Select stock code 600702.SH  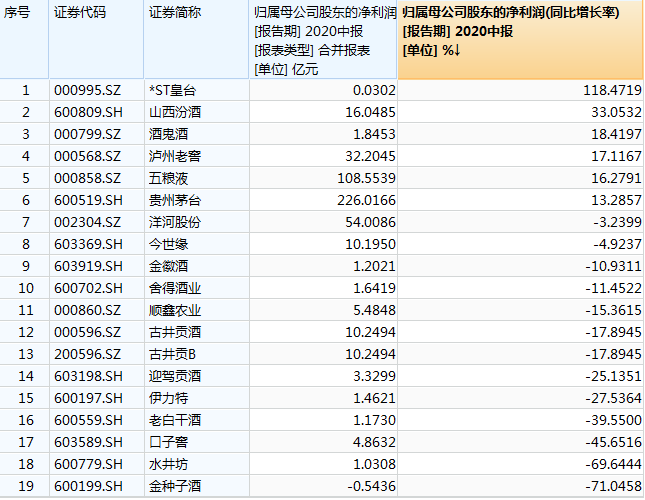coord(88,288)
